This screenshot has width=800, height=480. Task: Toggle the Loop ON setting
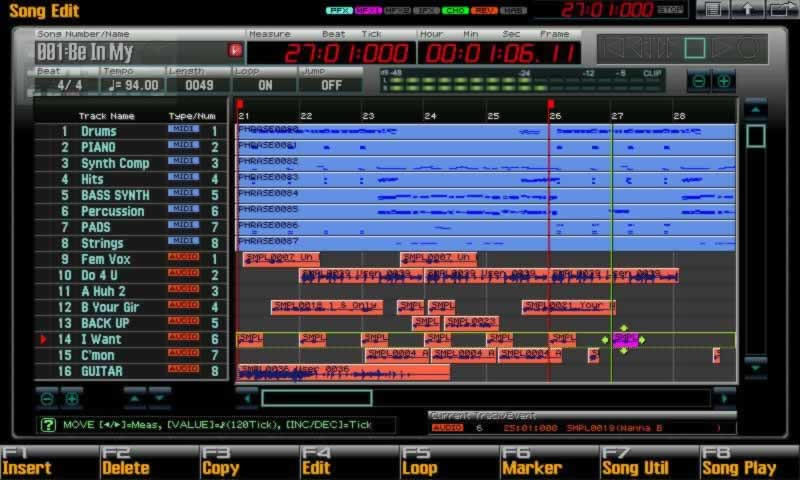click(x=264, y=85)
